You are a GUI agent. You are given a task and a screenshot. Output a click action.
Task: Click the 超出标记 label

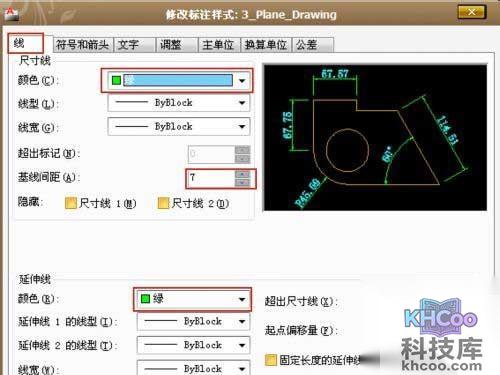click(x=49, y=154)
